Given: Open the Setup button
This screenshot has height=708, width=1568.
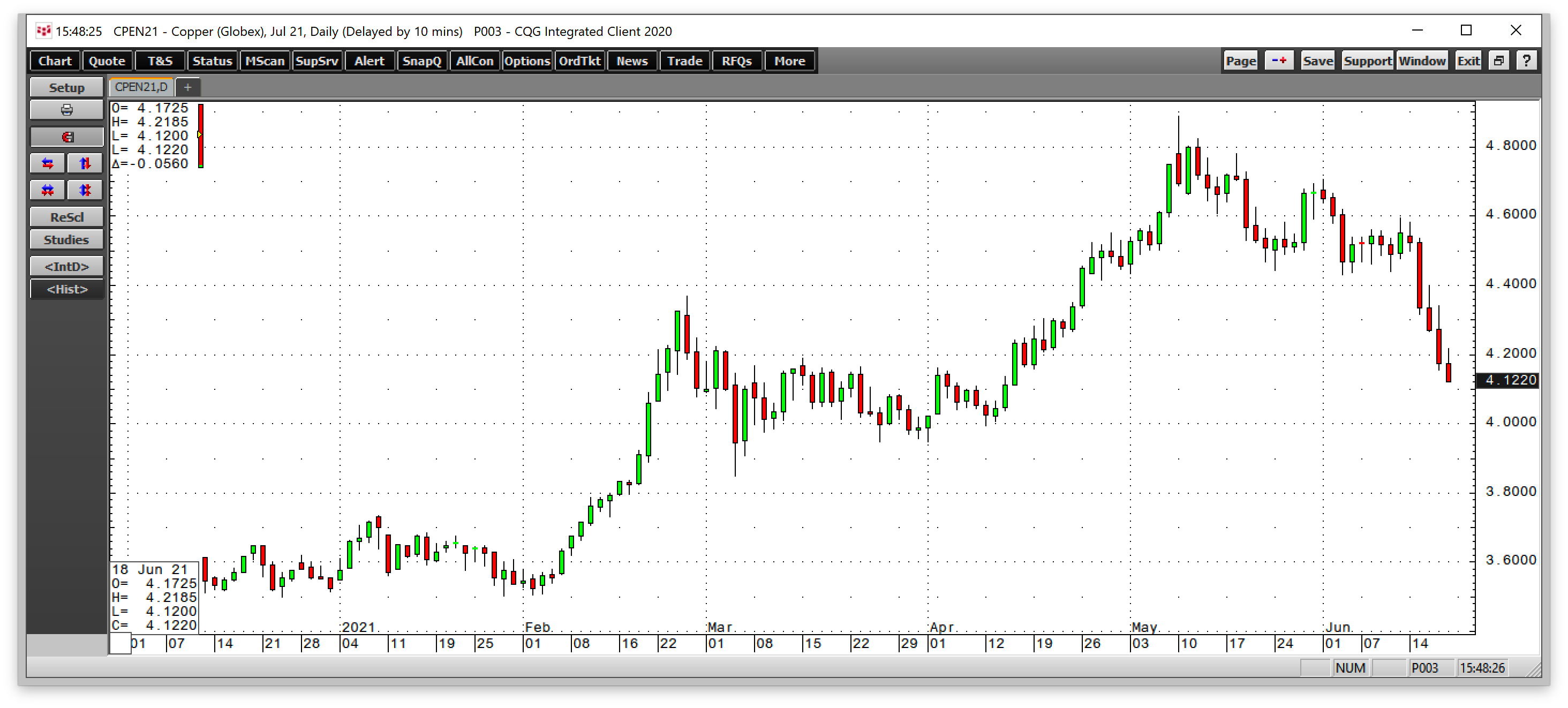Looking at the screenshot, I should coord(66,88).
